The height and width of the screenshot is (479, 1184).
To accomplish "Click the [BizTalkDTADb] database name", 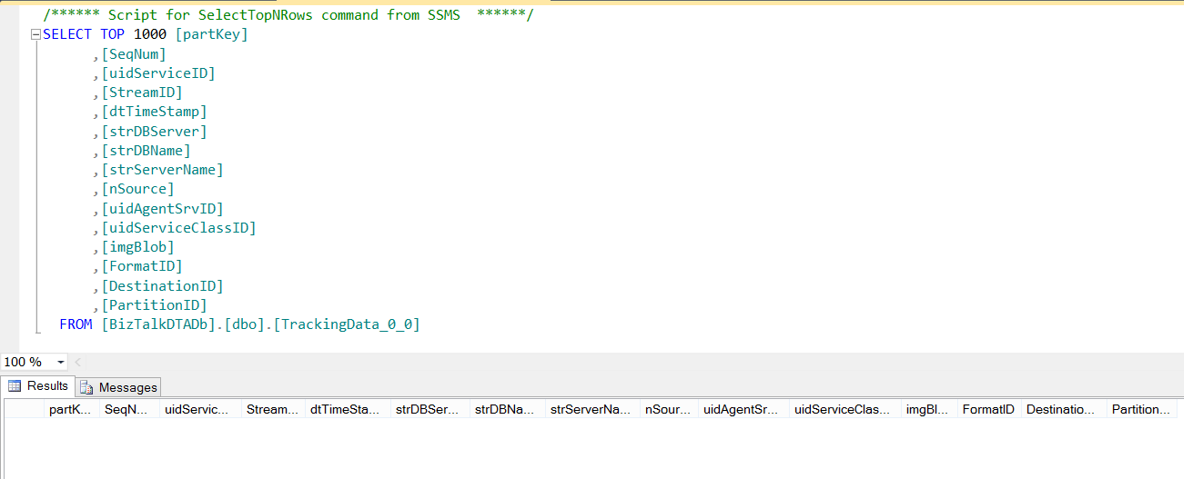I will pyautogui.click(x=158, y=325).
